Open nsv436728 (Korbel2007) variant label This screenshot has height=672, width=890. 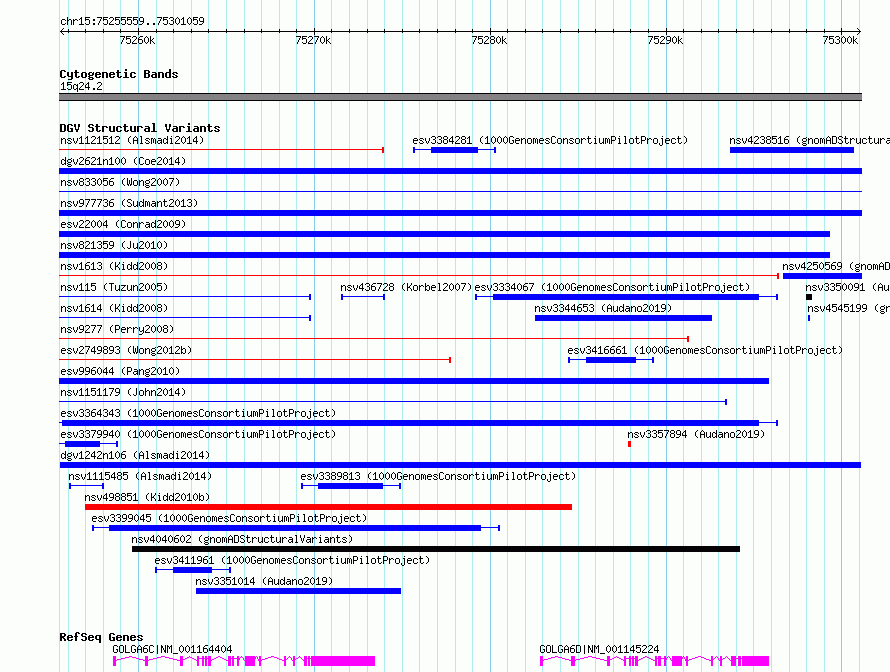pos(406,287)
